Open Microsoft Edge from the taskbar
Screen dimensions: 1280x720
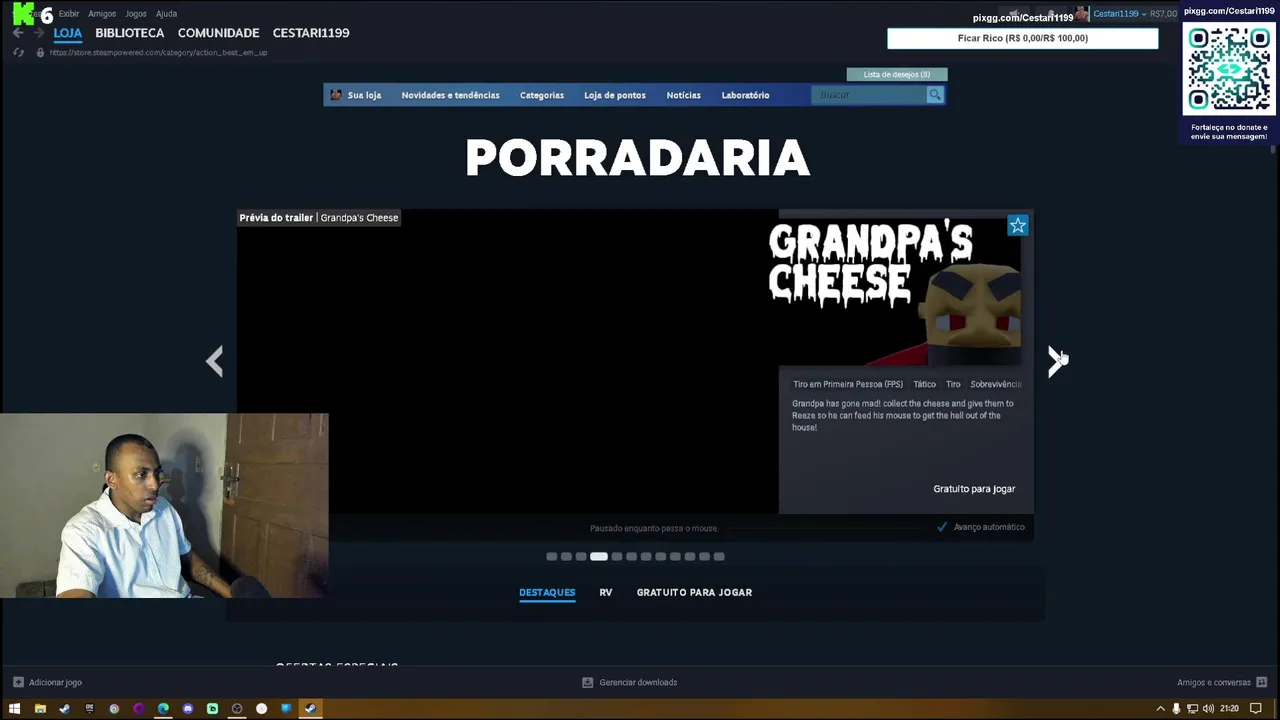coord(163,709)
